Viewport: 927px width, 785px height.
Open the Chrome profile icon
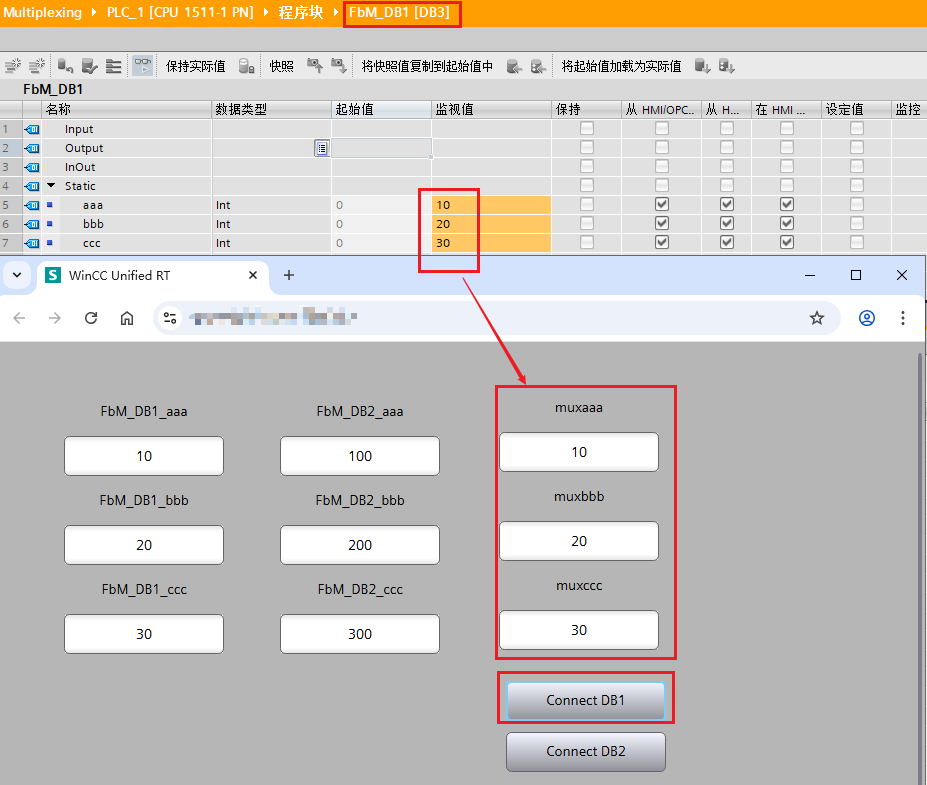pyautogui.click(x=867, y=318)
